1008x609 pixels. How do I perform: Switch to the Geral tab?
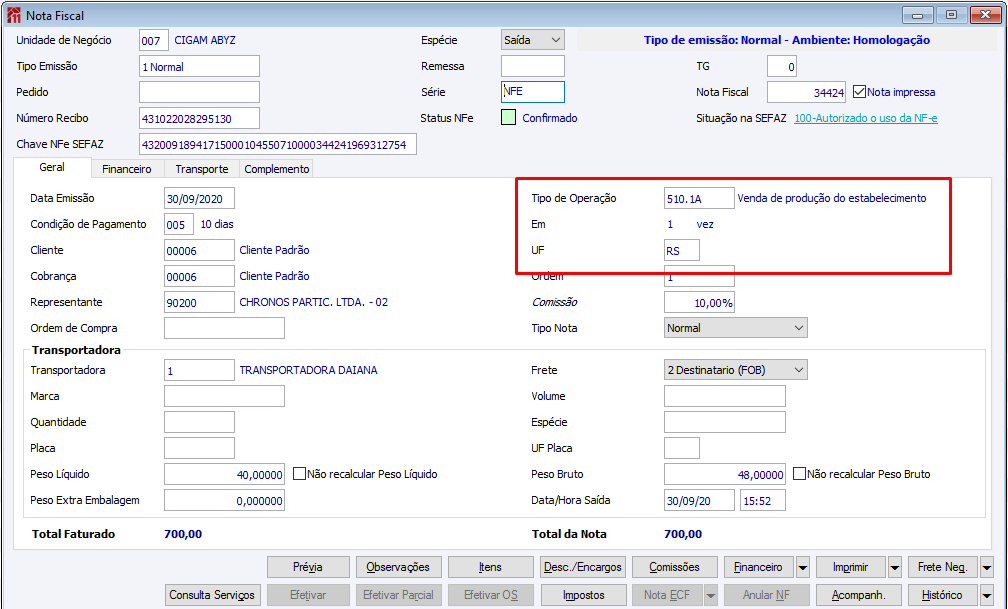(52, 167)
